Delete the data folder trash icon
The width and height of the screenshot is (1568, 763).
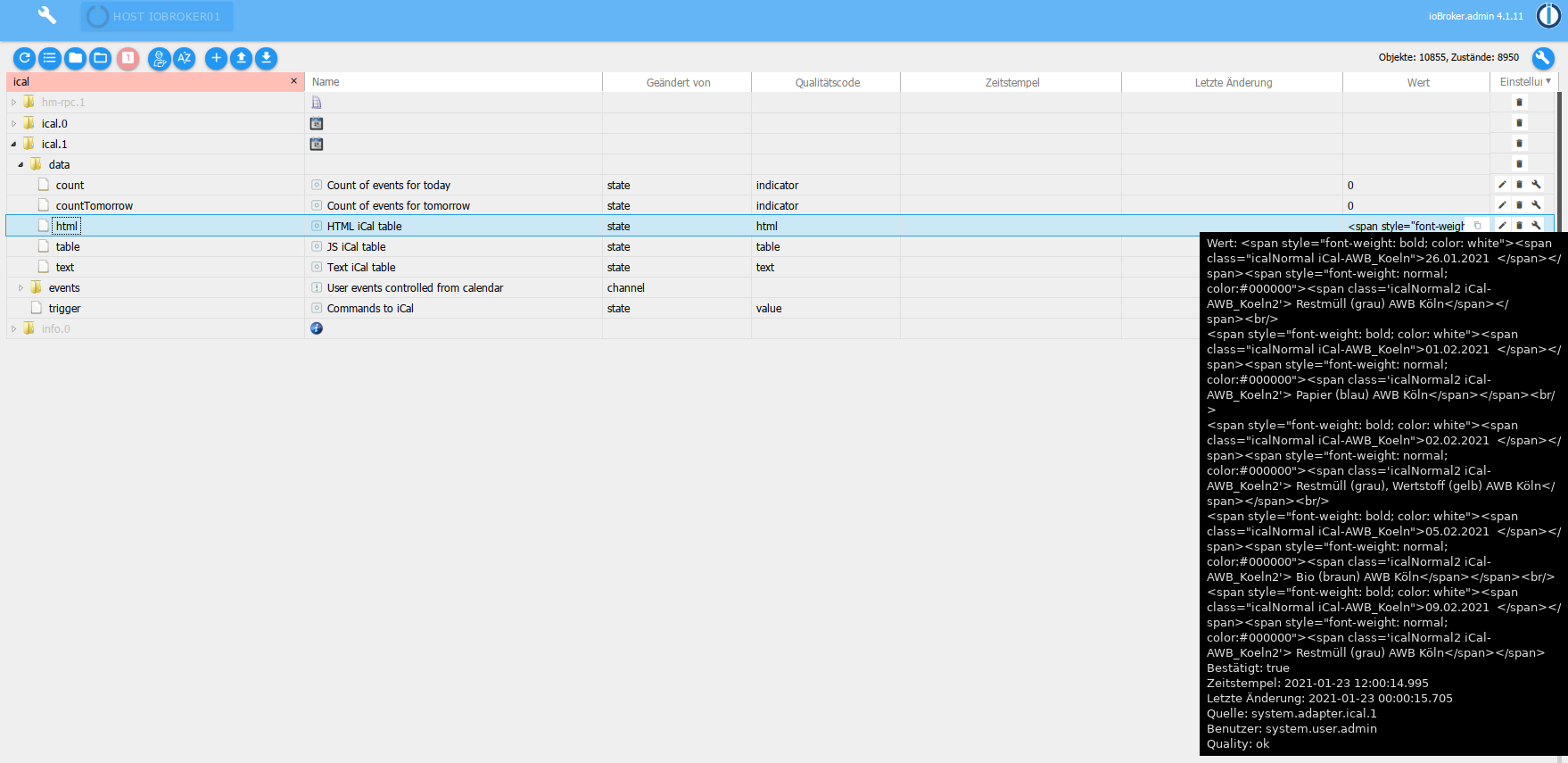[x=1520, y=164]
